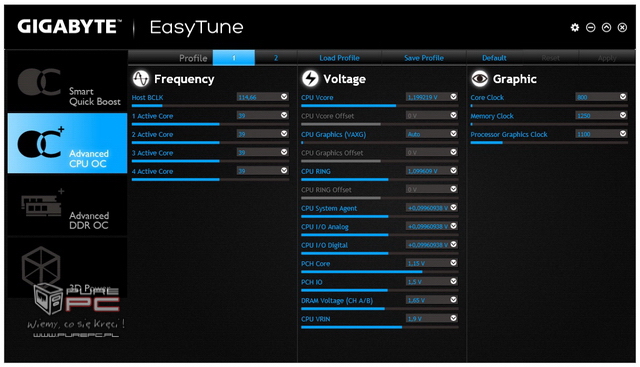Expand the CPU Vcore value dropdown
Image resolution: width=640 pixels, height=367 pixels.
pyautogui.click(x=453, y=97)
